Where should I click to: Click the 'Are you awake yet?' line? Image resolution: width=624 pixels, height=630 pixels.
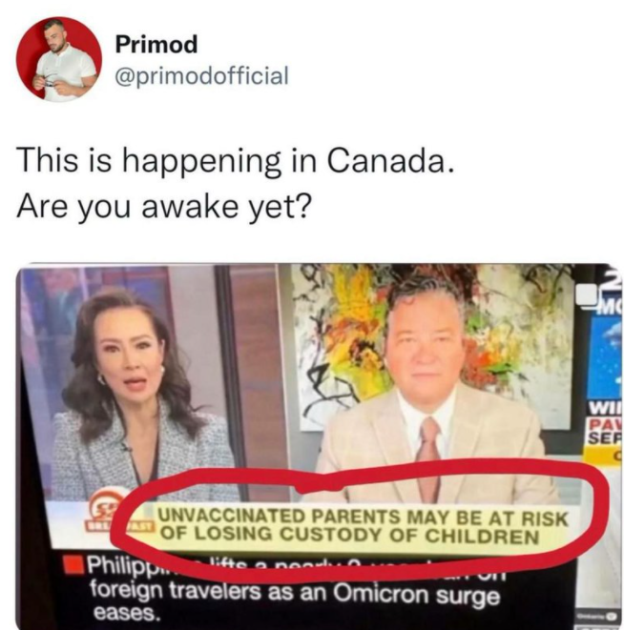pyautogui.click(x=164, y=208)
